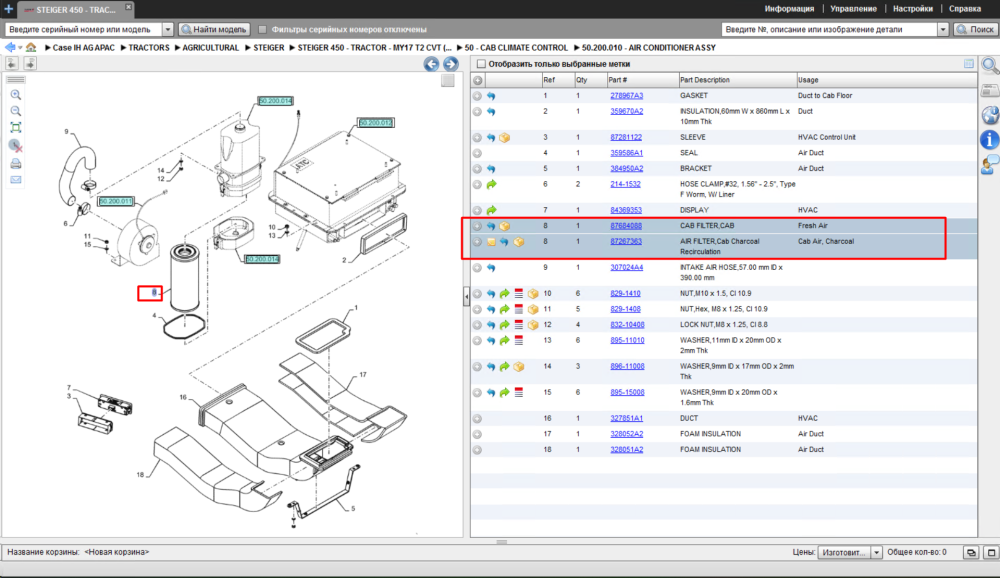Screen dimensions: 1000x578
Task: Select the add circle for GASKET row
Action: tap(477, 96)
